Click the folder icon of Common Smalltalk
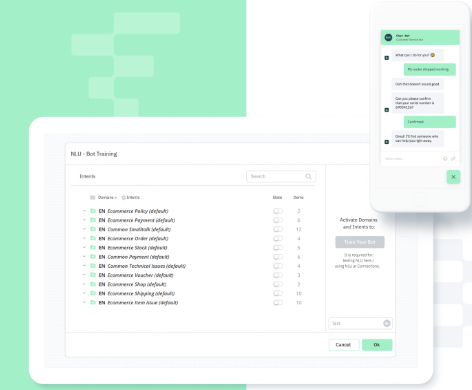The image size is (472, 390). (x=93, y=229)
